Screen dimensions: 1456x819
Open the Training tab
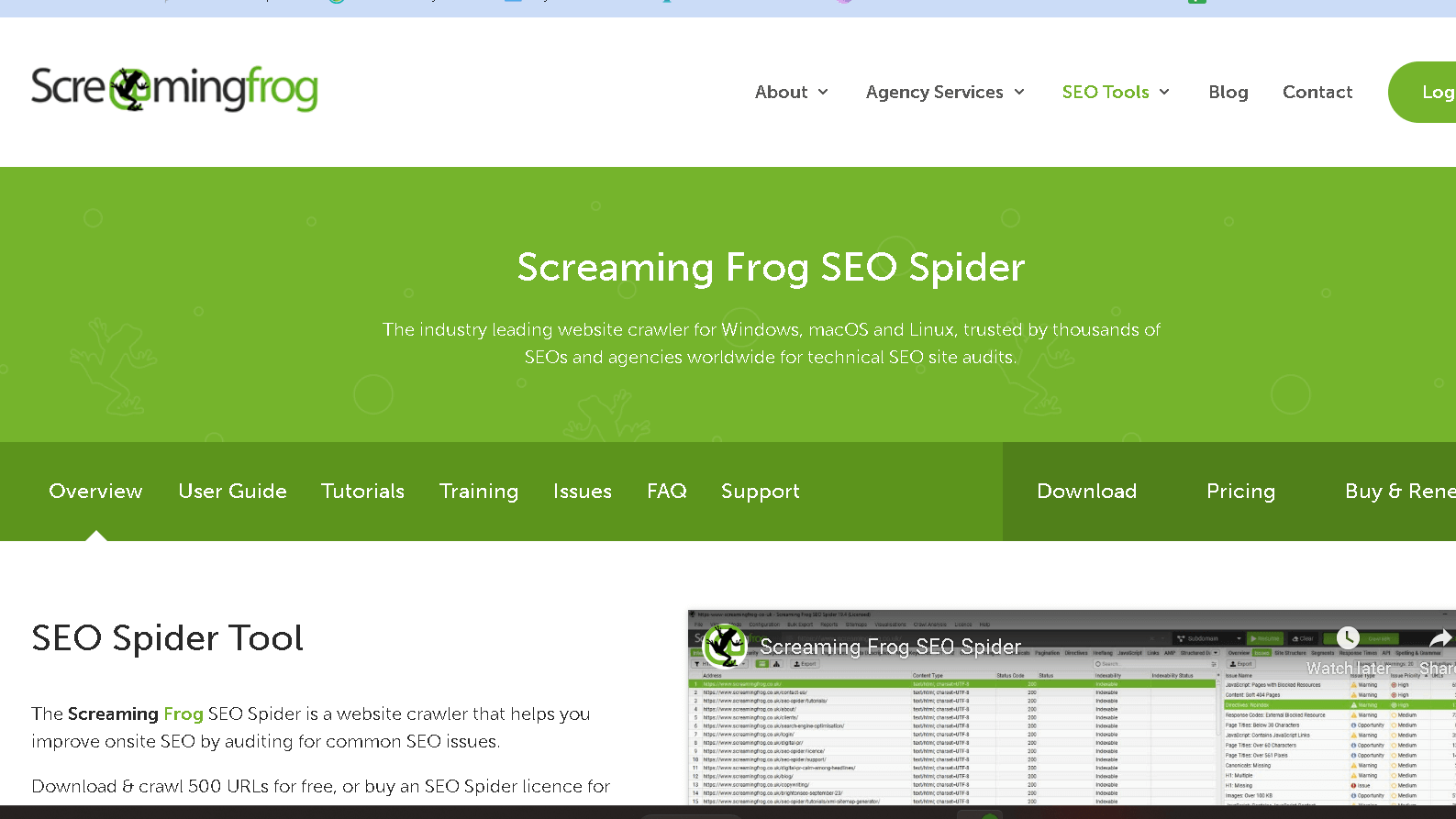(479, 492)
